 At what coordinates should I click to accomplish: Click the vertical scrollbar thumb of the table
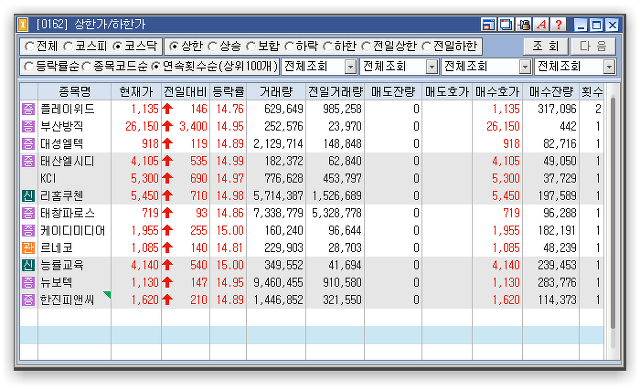pyautogui.click(x=612, y=212)
